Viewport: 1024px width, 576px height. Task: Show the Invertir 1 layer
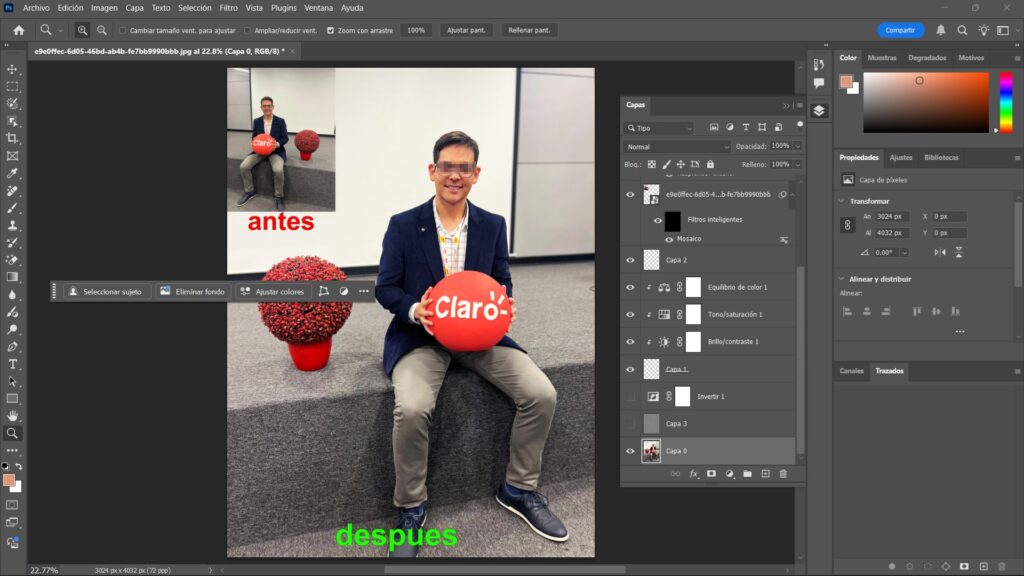(x=630, y=396)
